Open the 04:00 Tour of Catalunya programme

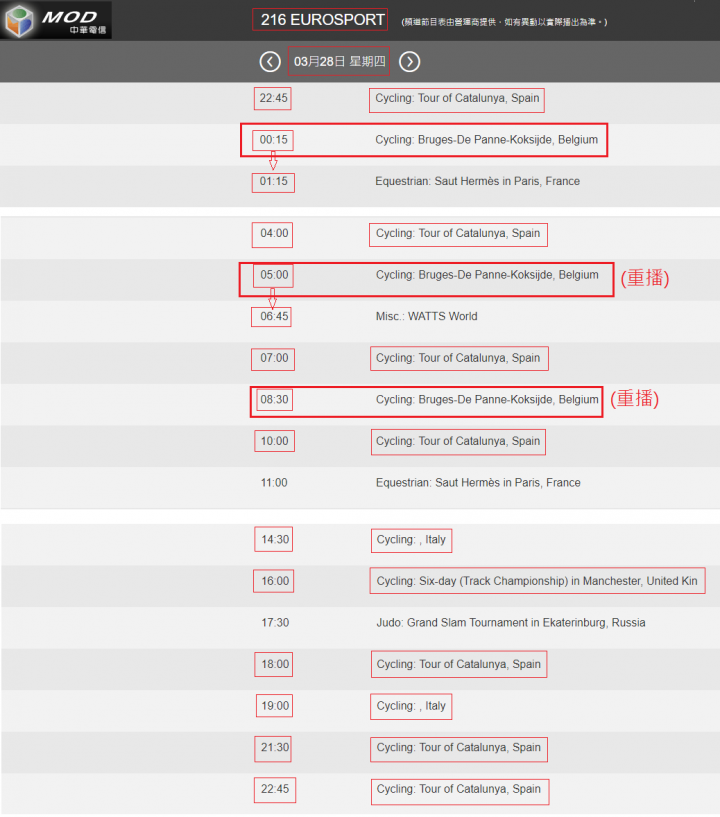(x=458, y=233)
